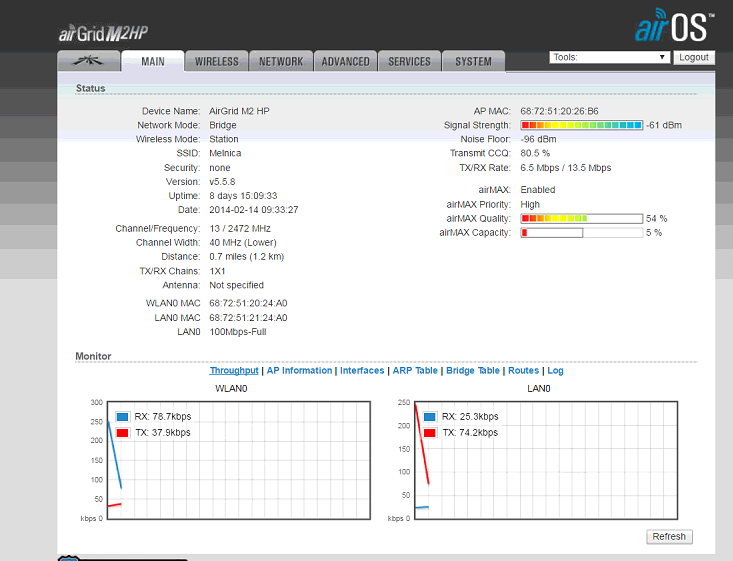This screenshot has height=561, width=733.
Task: Click the airMAX Capacity bar
Action: (x=582, y=232)
